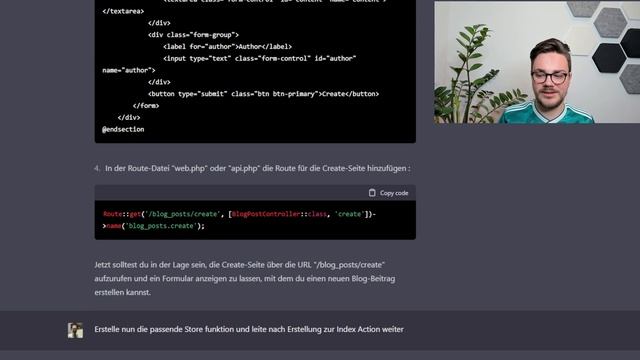
Task: Click the 'aufzurufen und ein Formular' text line
Action: (245, 278)
